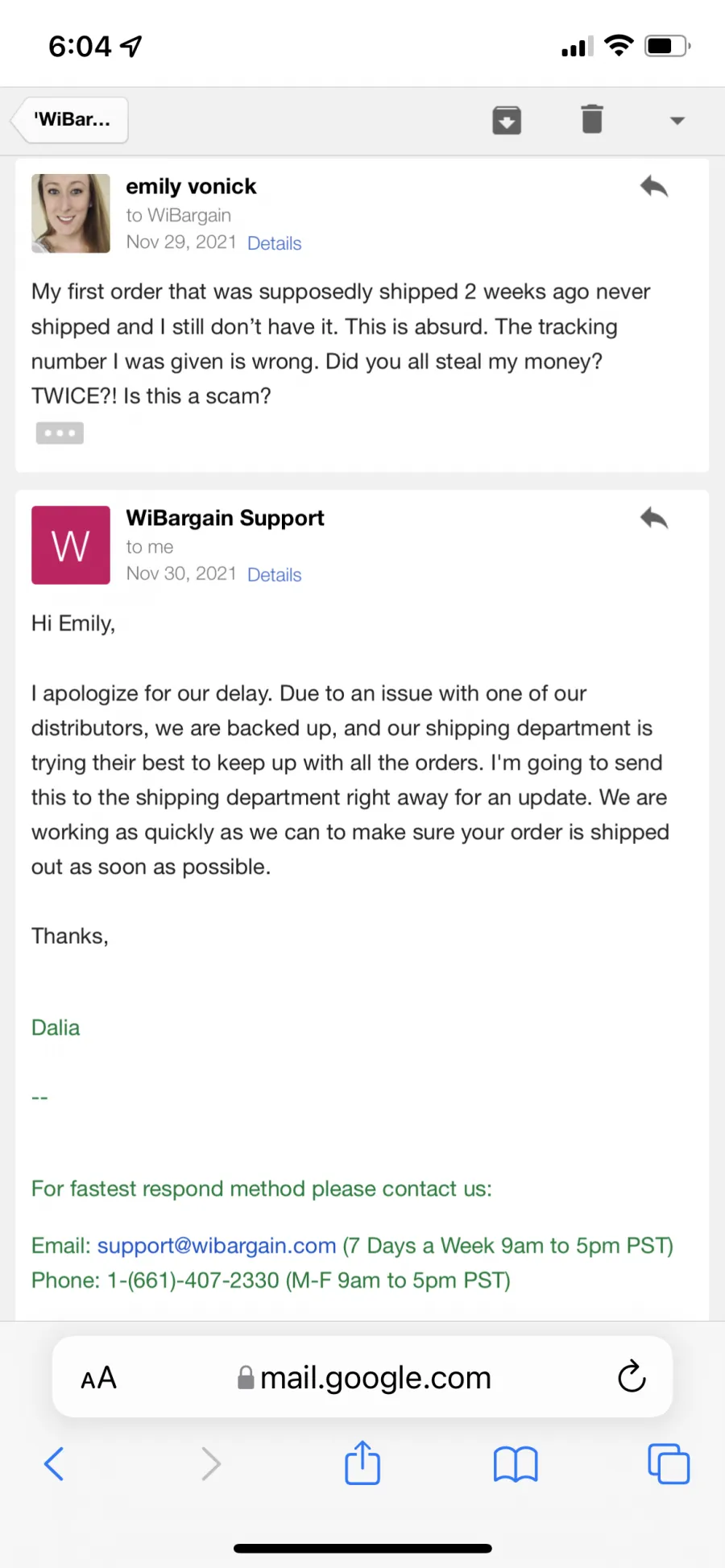Call the support phone number 1-(661)-407-2330
This screenshot has width=725, height=1568.
click(193, 1280)
